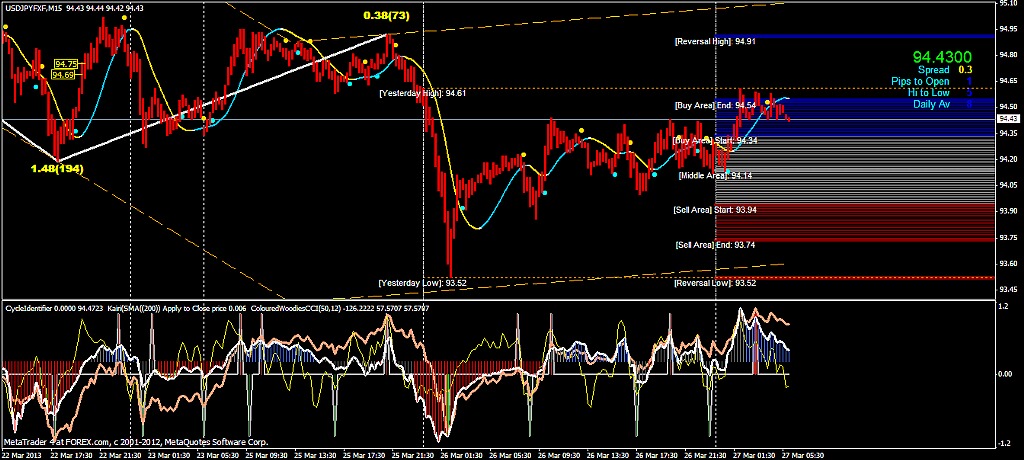Viewport: 1024px width, 460px height.
Task: Click the 27 Mar 05:30 time label
Action: pyautogui.click(x=804, y=455)
